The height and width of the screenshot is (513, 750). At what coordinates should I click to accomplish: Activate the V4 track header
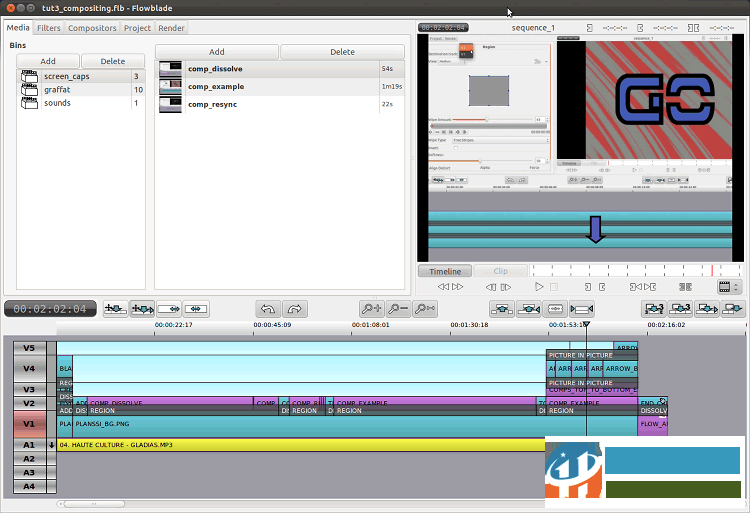(x=29, y=369)
